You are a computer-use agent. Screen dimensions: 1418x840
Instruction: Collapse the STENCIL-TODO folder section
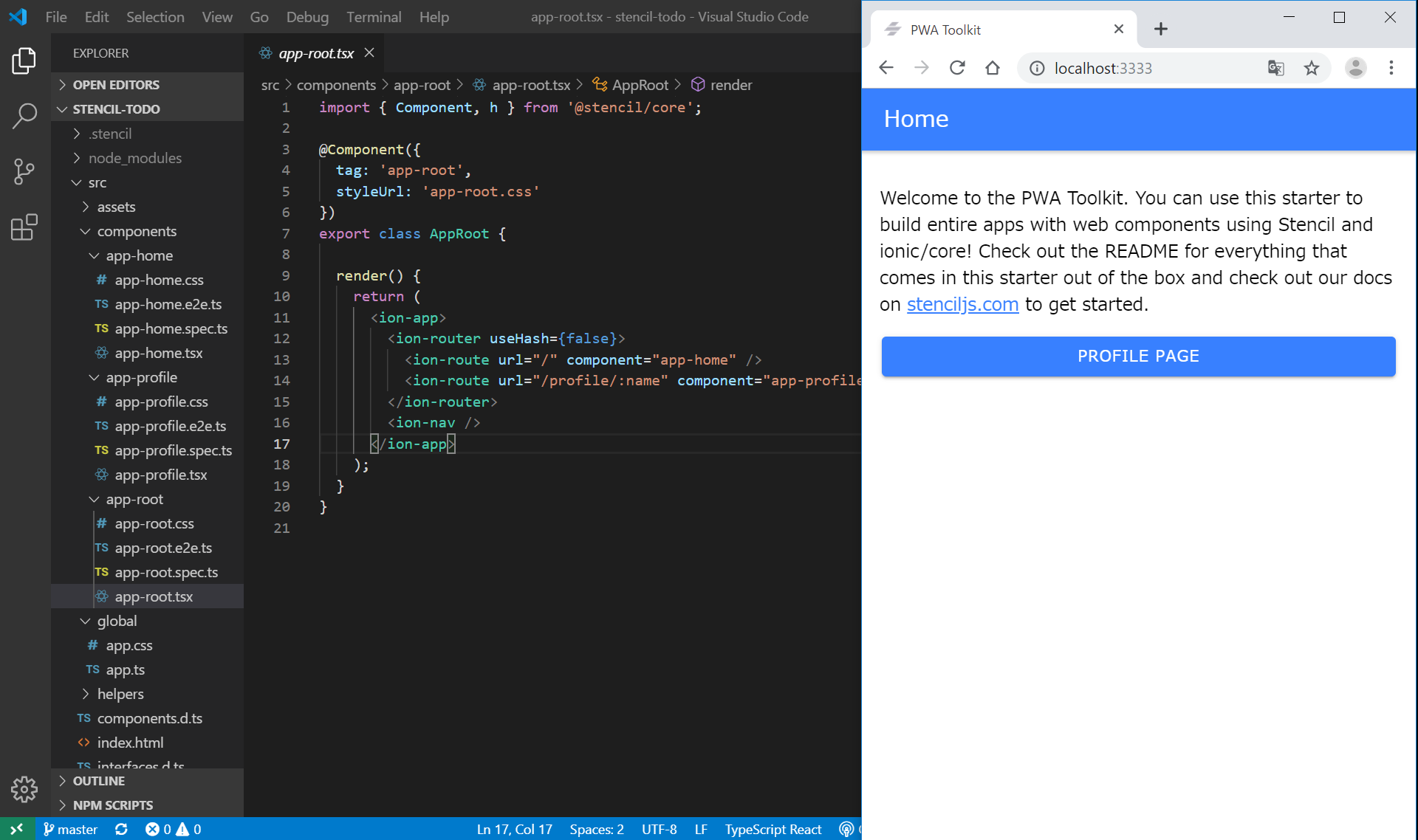[x=148, y=109]
